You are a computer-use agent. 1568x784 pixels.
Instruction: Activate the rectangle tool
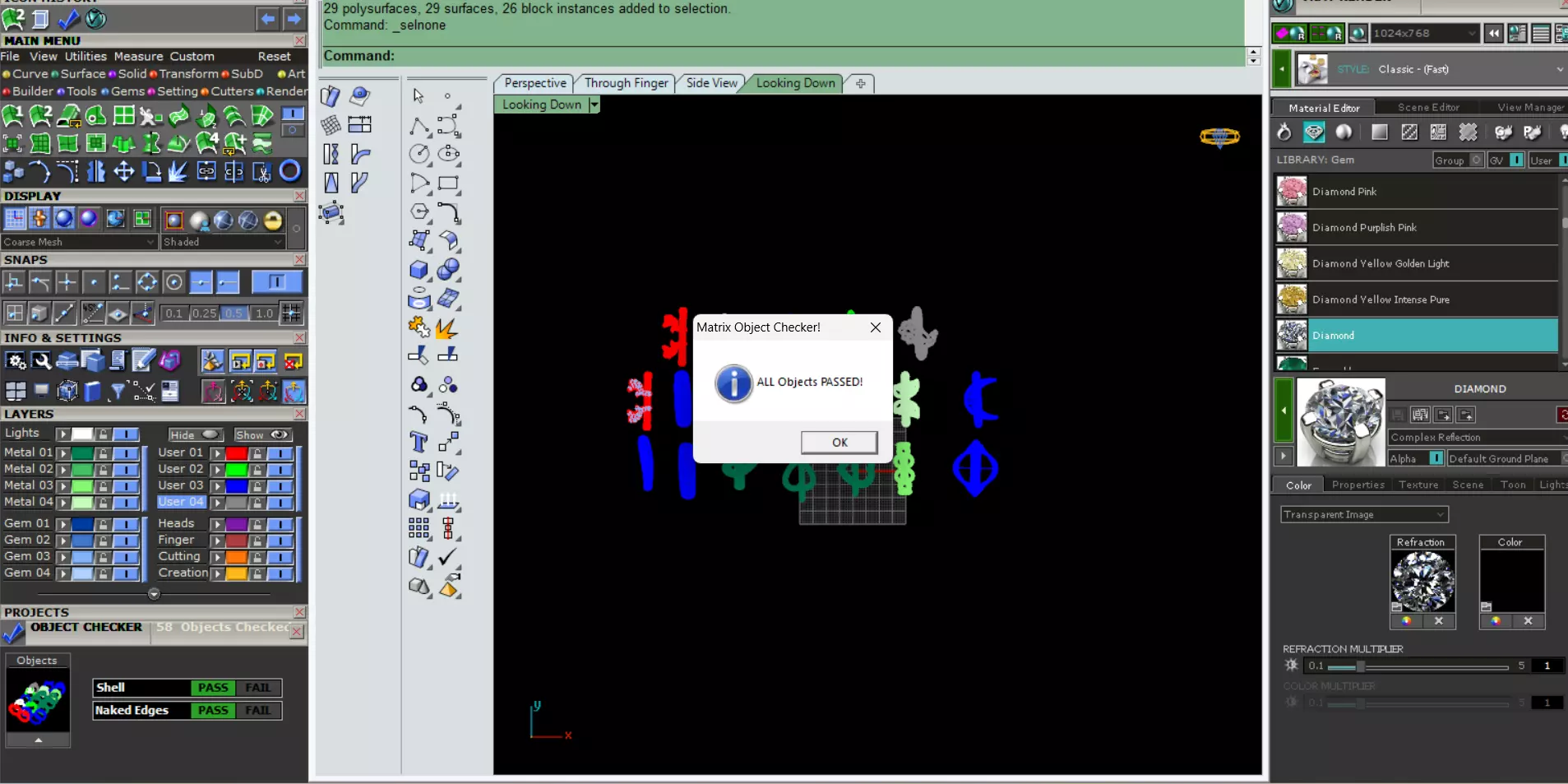[448, 183]
